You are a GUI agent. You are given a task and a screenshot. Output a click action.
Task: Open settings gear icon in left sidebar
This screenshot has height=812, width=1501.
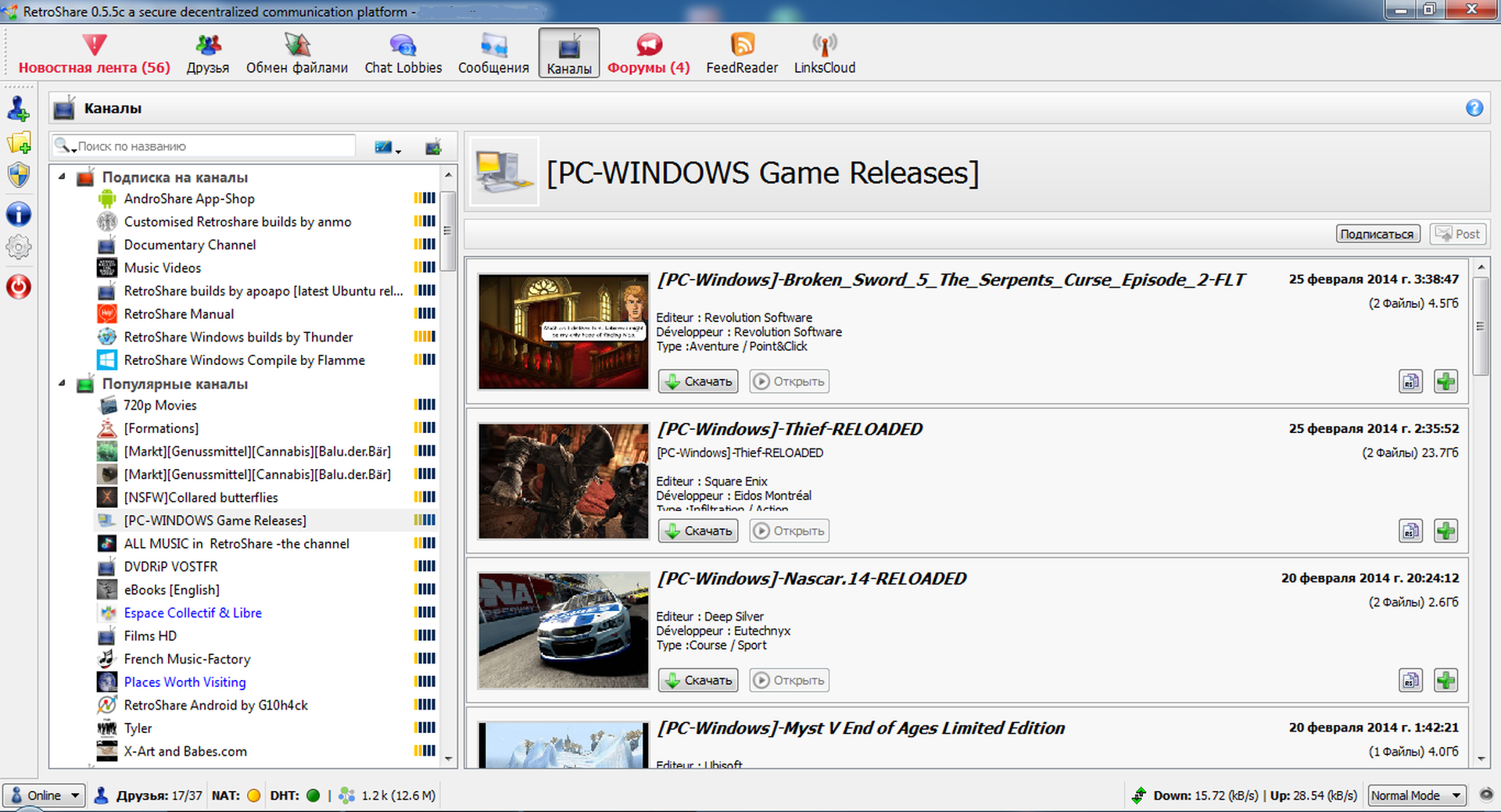tap(18, 248)
